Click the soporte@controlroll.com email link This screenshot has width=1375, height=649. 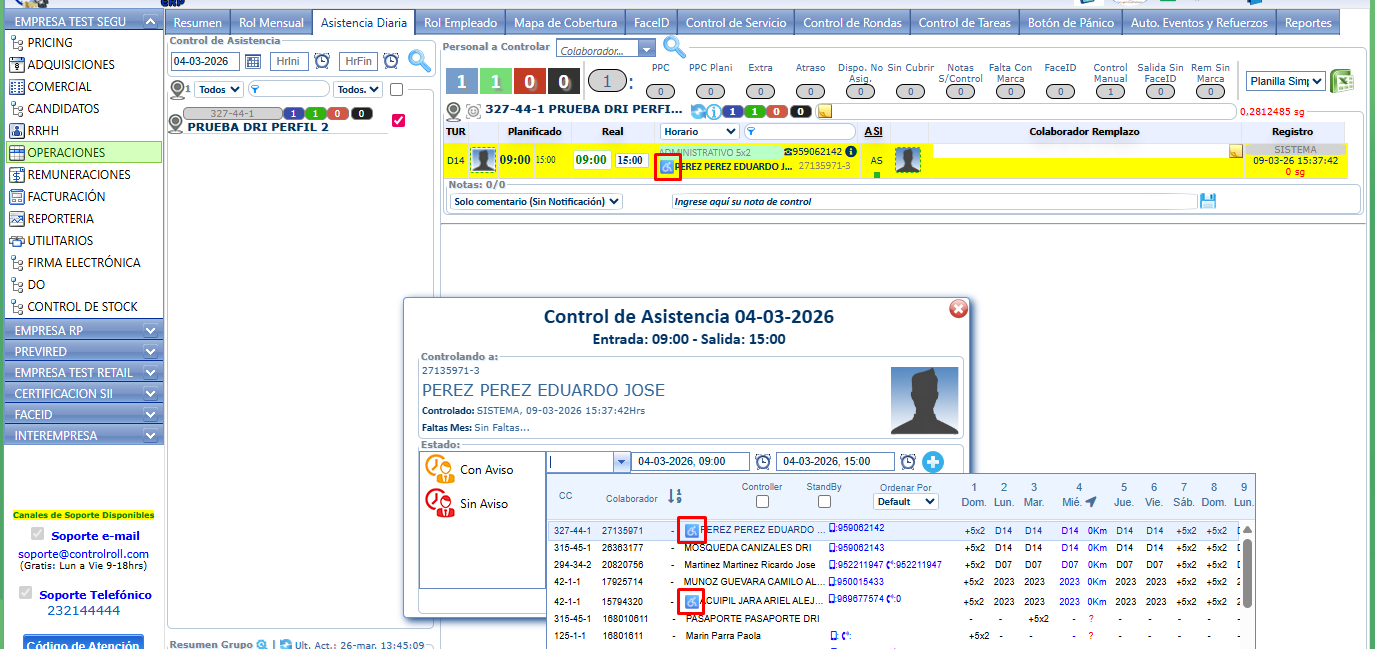(83, 554)
